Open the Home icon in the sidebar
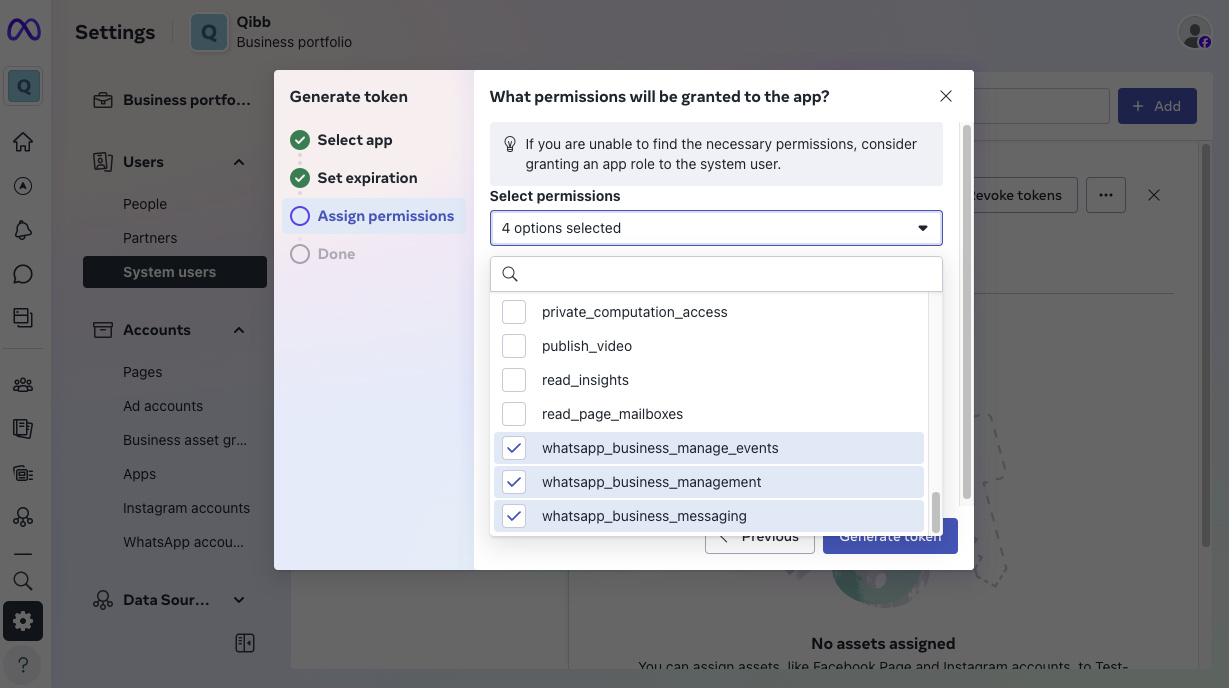The width and height of the screenshot is (1229, 688). pyautogui.click(x=23, y=141)
